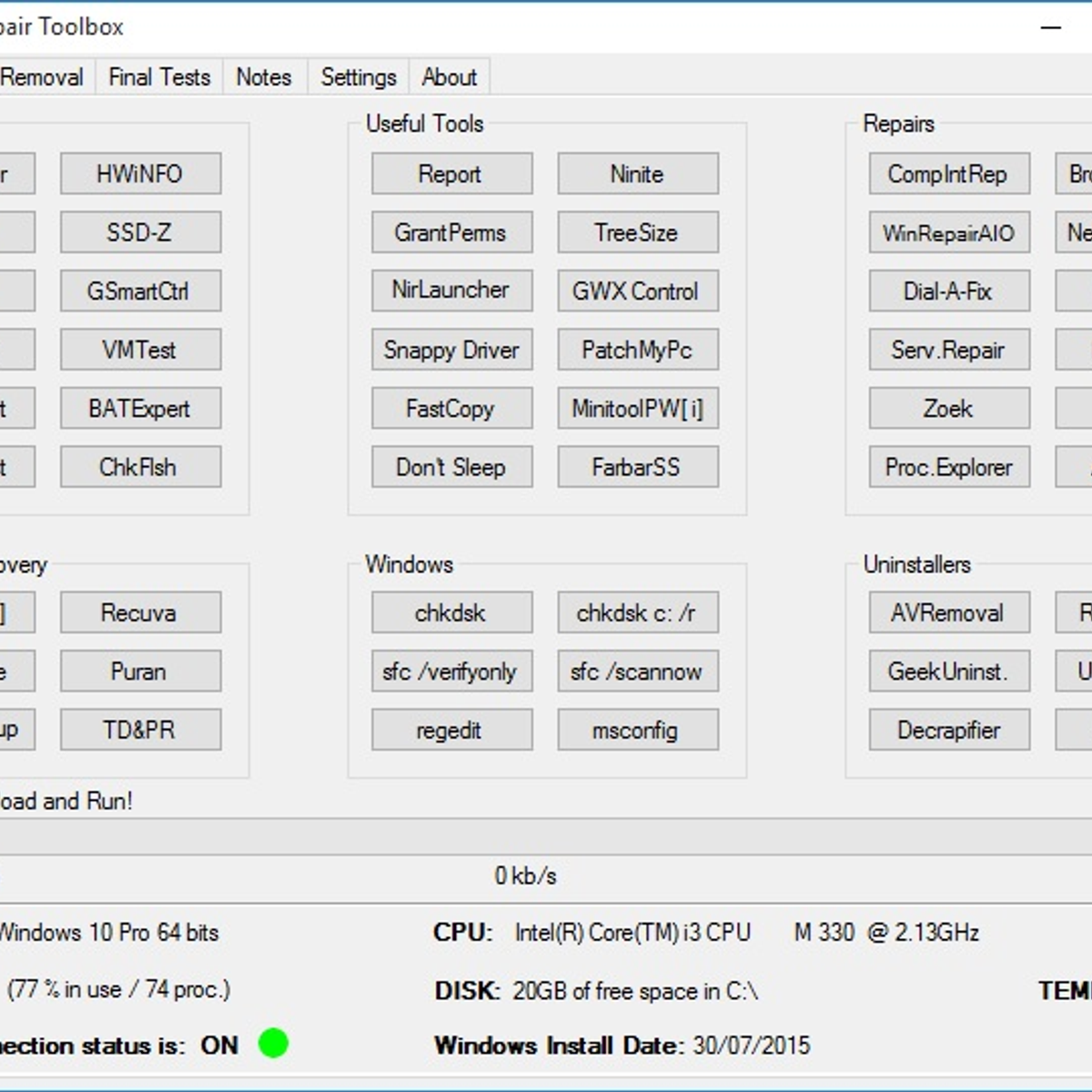Open Proc.Explorer
The width and height of the screenshot is (1092, 1092).
(x=949, y=467)
